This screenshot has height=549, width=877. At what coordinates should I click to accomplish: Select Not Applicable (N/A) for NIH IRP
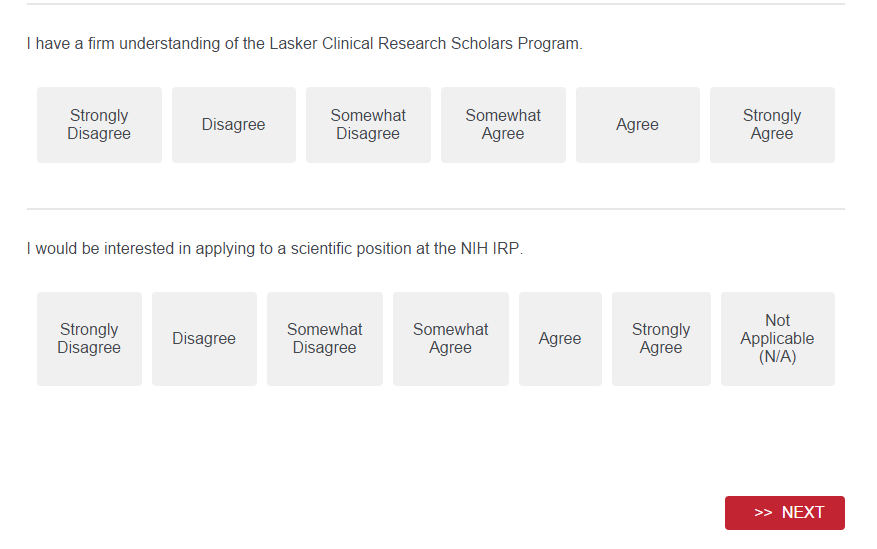pyautogui.click(x=777, y=339)
